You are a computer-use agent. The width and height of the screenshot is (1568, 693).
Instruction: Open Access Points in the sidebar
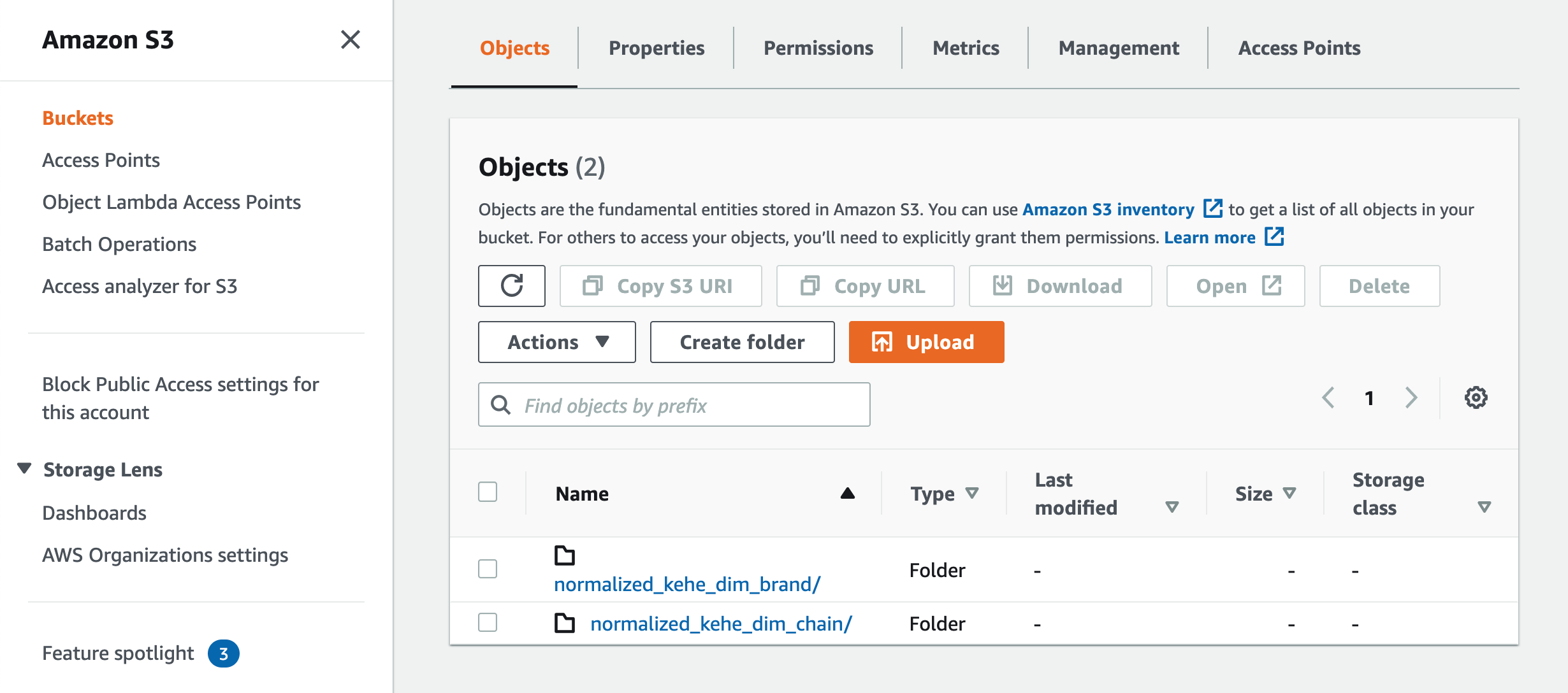101,160
